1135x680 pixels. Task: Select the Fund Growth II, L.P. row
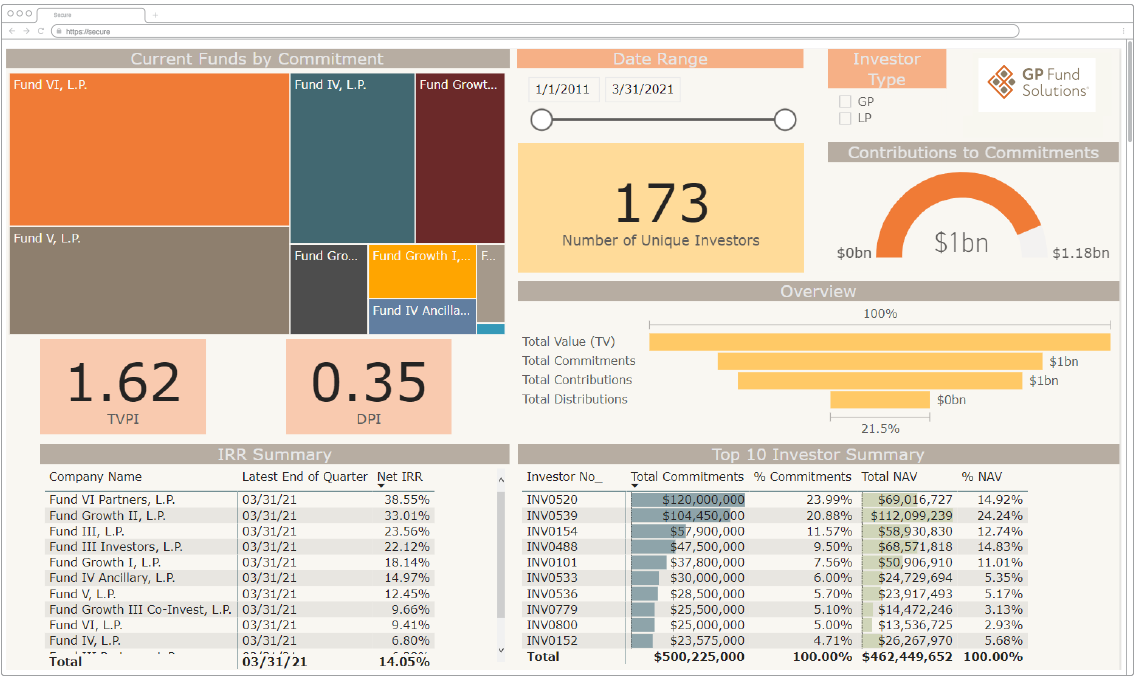click(240, 516)
